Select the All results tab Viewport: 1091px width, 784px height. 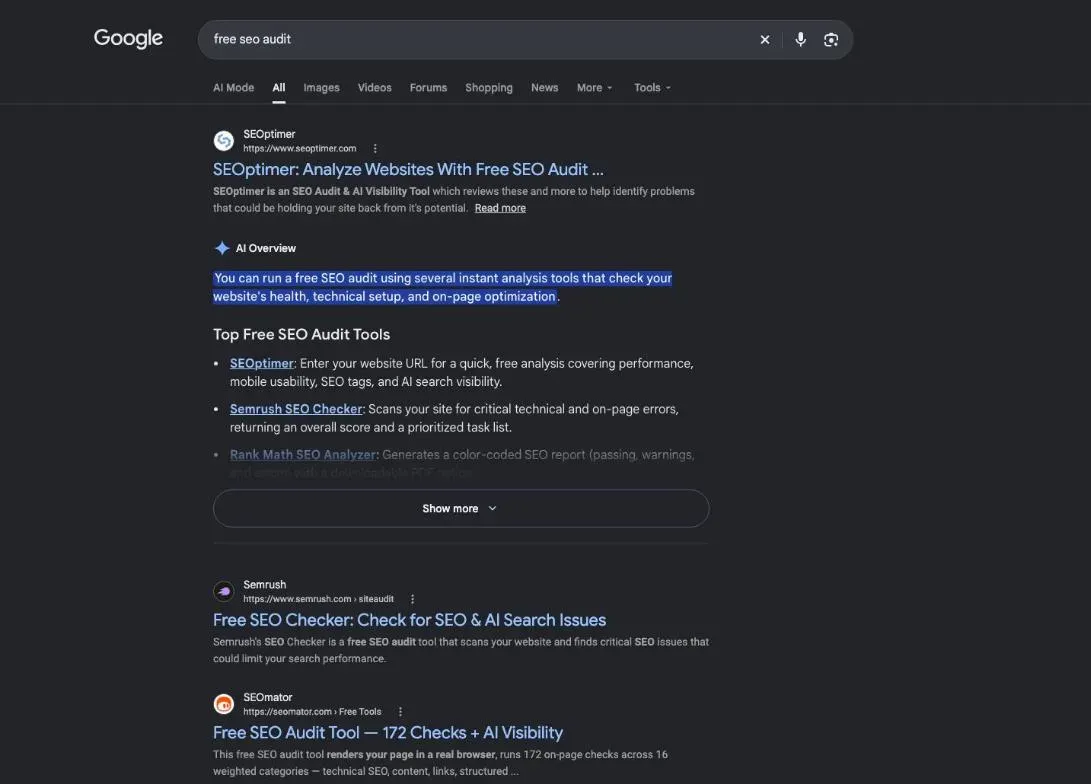click(x=279, y=88)
